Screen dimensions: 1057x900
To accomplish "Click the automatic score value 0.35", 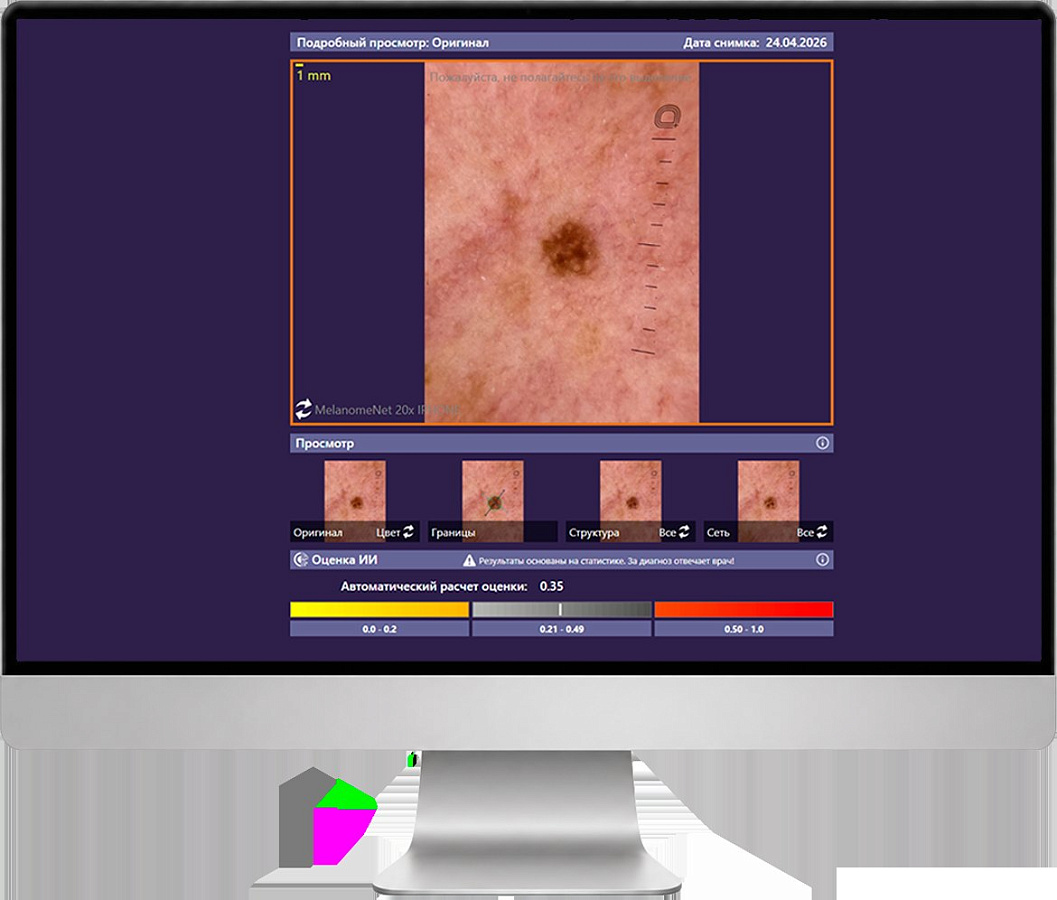I will coord(551,586).
